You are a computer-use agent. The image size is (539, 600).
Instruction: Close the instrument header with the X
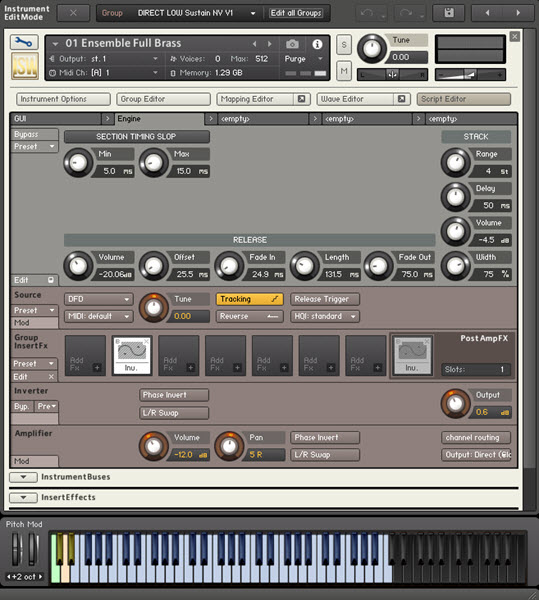515,37
